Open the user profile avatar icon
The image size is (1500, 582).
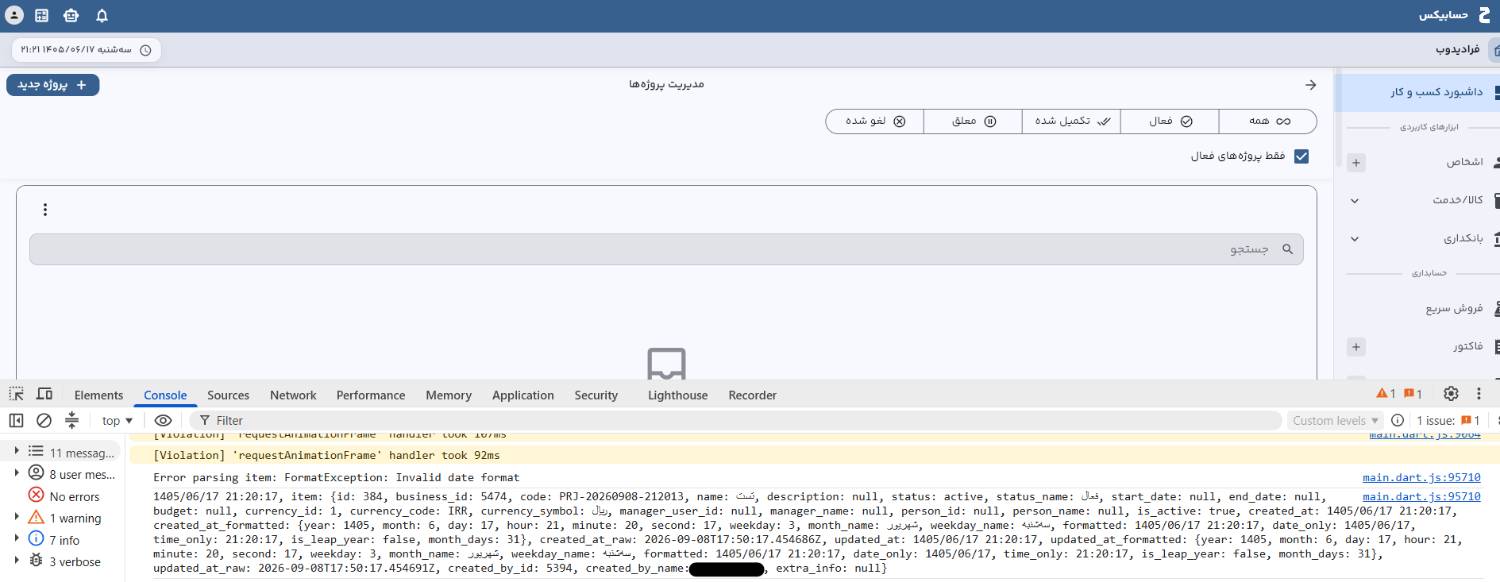click(14, 15)
